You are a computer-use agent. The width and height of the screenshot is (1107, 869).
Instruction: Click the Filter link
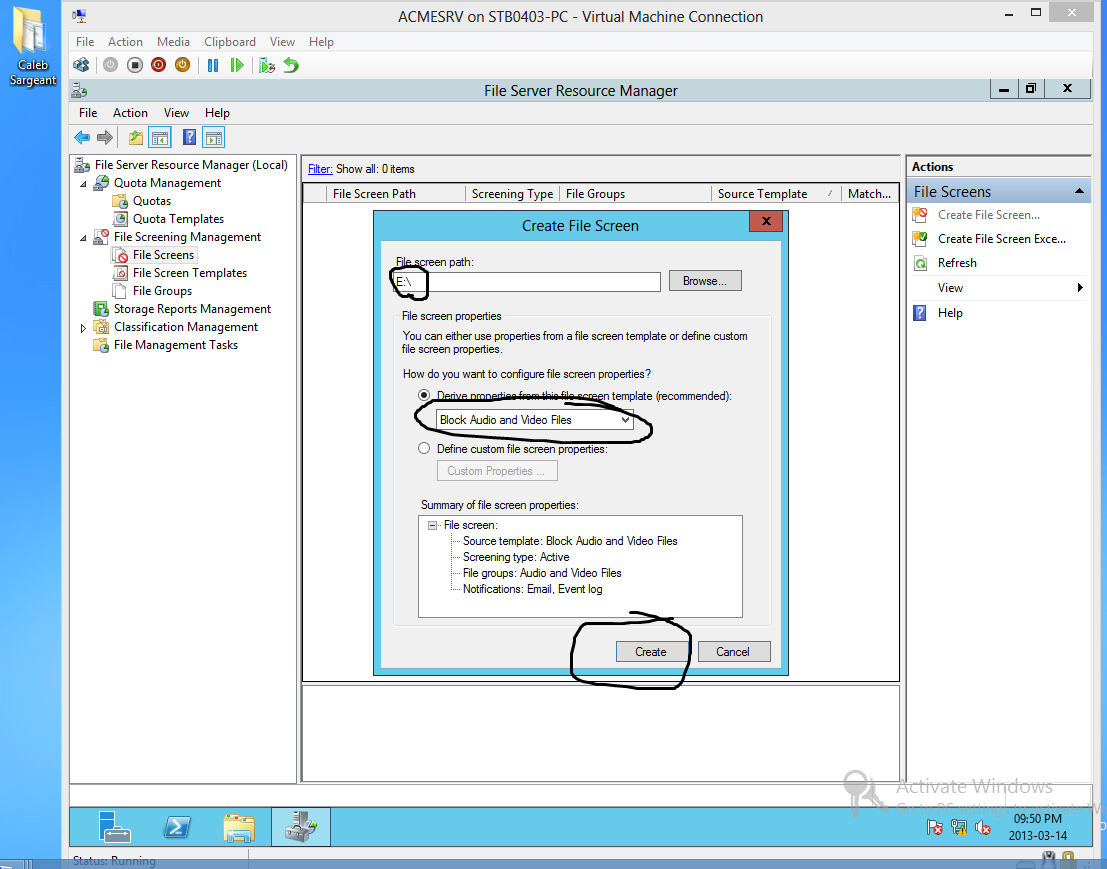pyautogui.click(x=320, y=169)
